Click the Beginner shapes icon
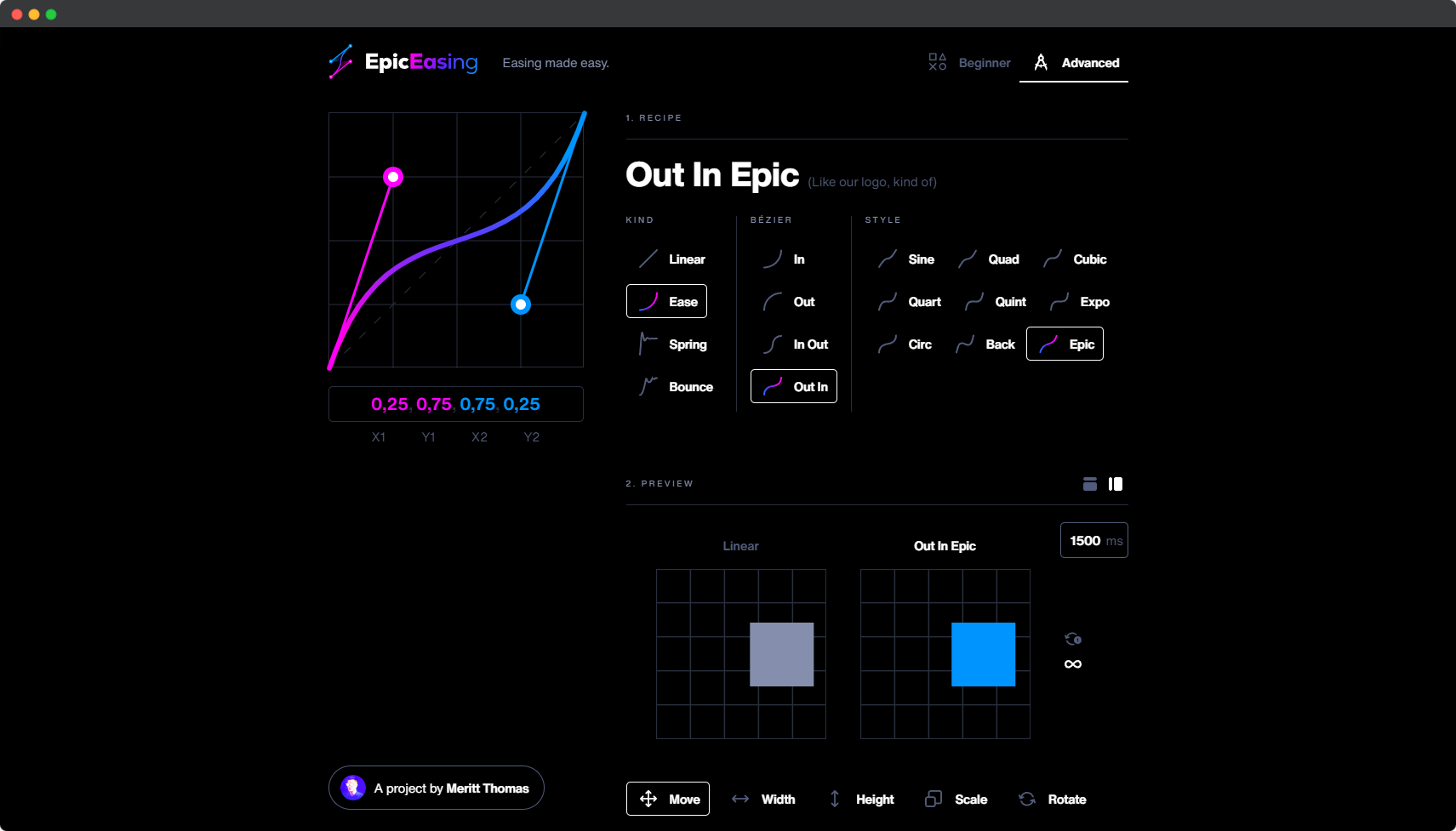 tap(938, 62)
